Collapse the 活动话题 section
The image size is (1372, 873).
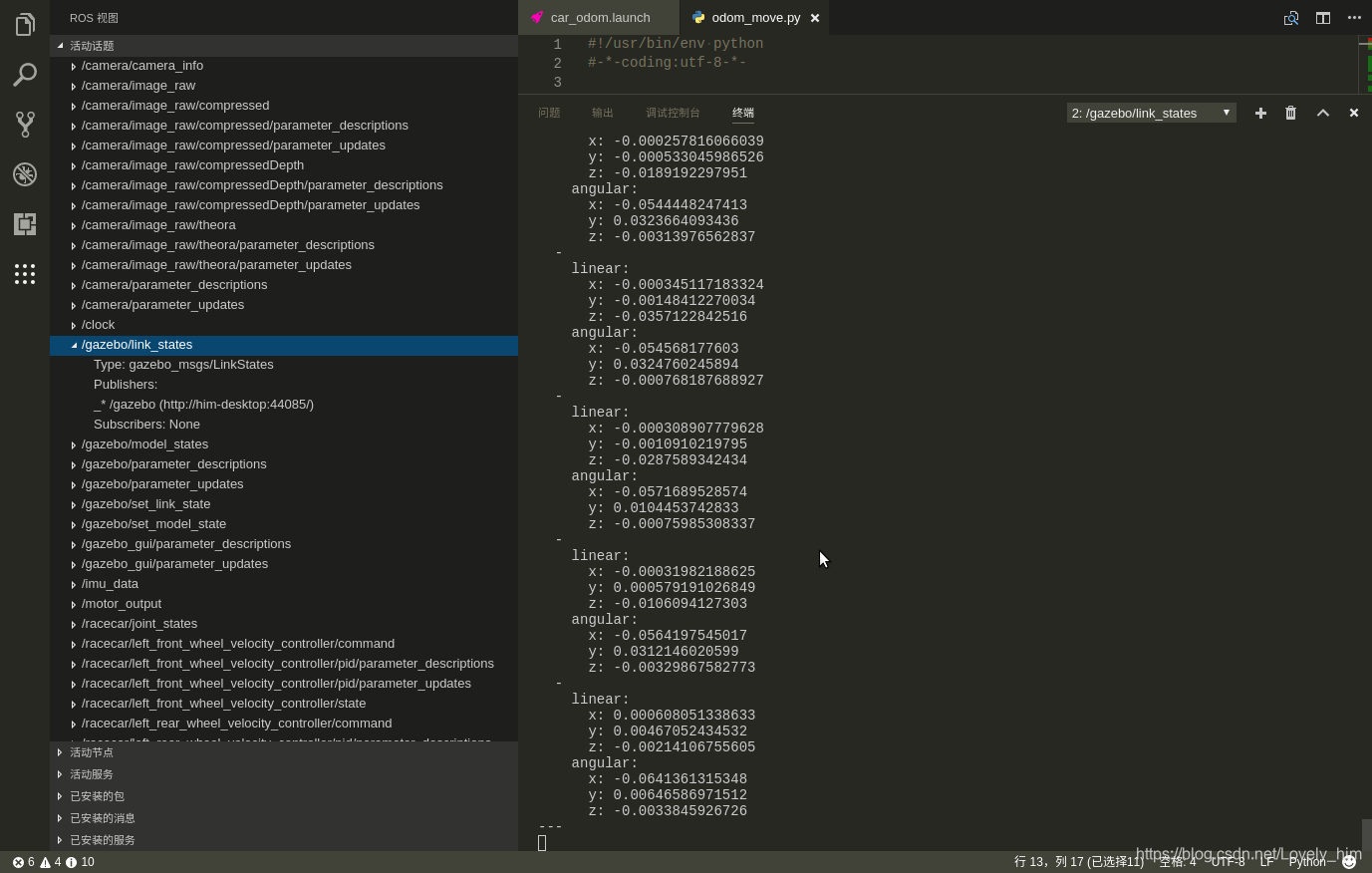(284, 46)
